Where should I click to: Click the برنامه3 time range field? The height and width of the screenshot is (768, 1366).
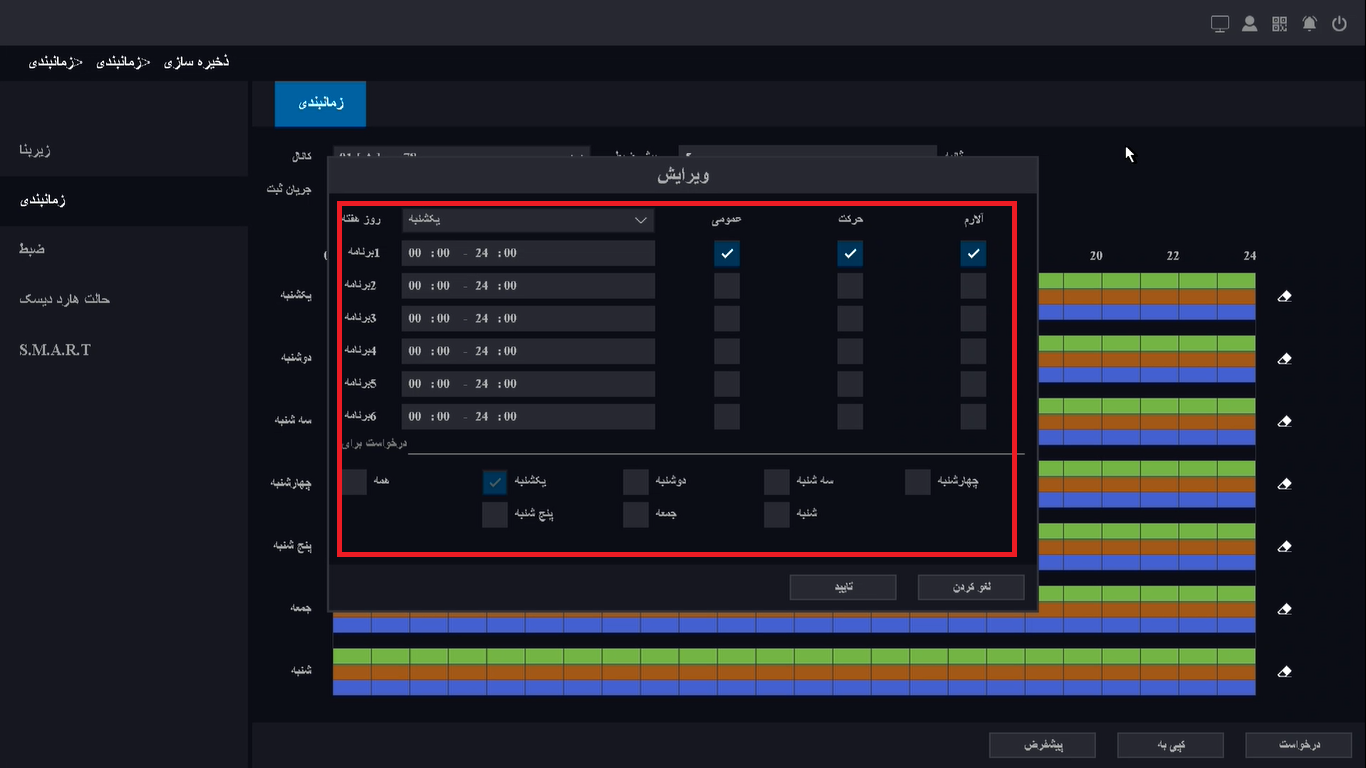point(528,319)
